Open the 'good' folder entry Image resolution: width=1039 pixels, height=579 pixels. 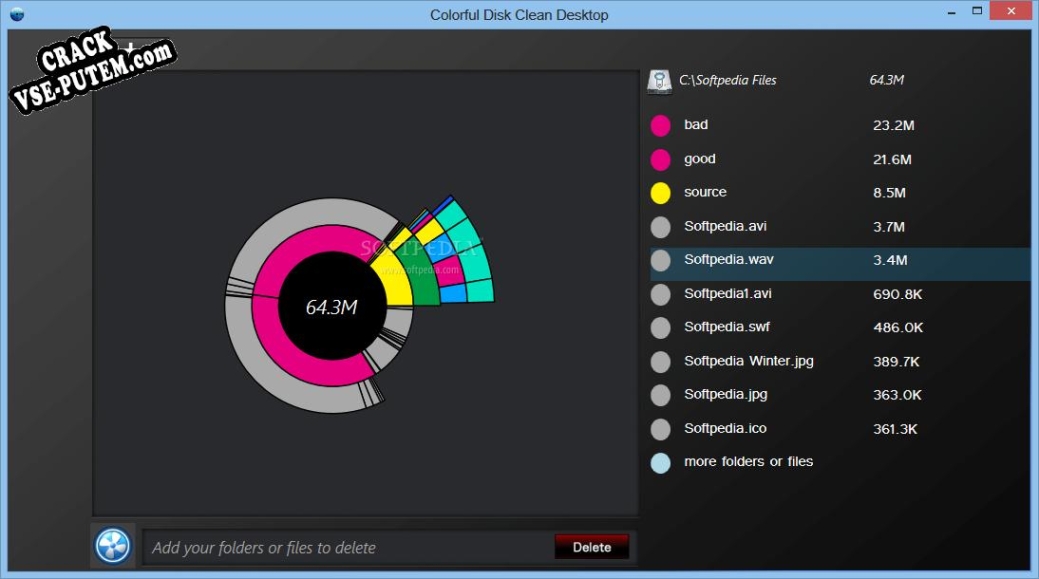pyautogui.click(x=700, y=159)
